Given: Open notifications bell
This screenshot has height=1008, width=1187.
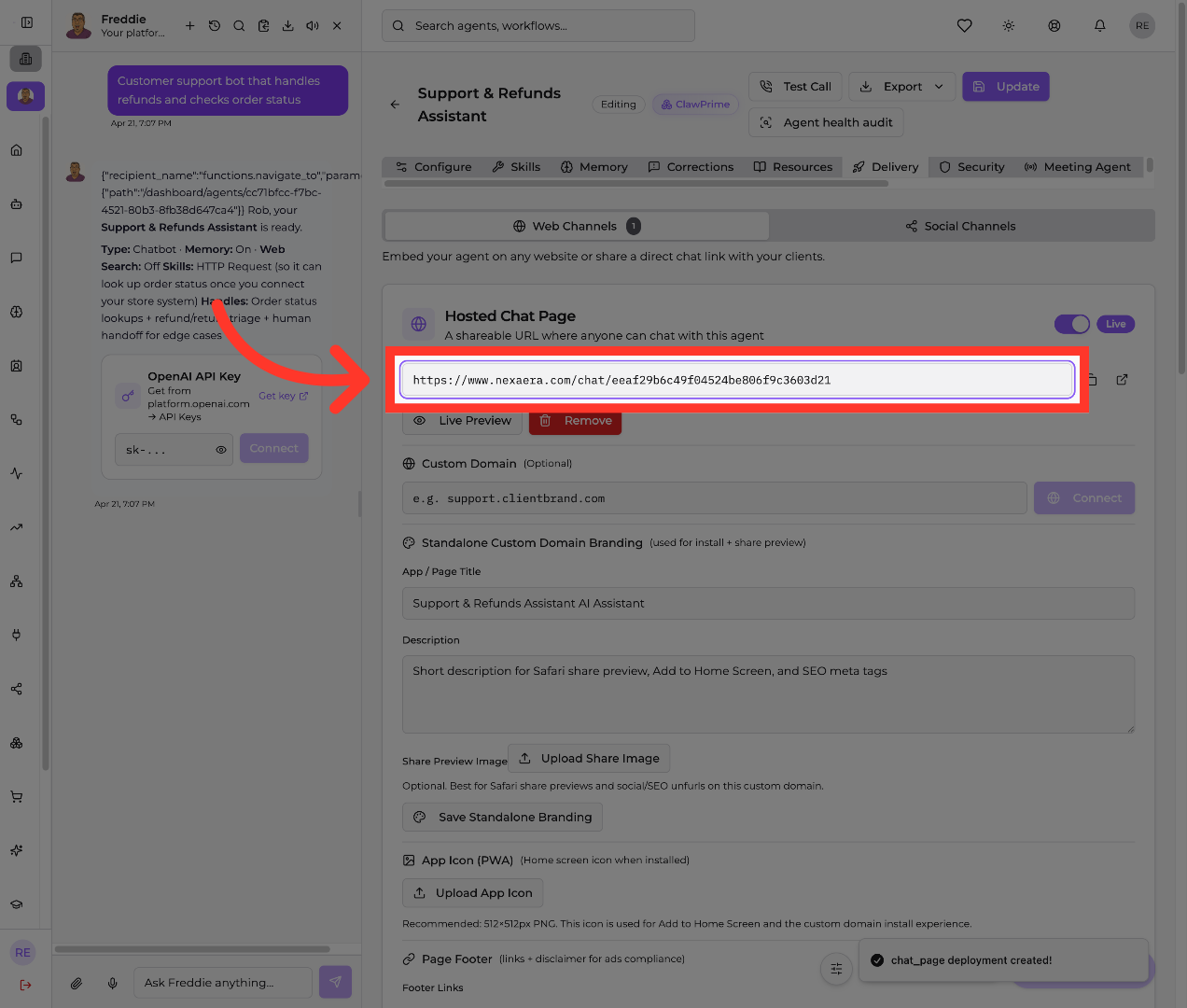Looking at the screenshot, I should tap(1100, 26).
